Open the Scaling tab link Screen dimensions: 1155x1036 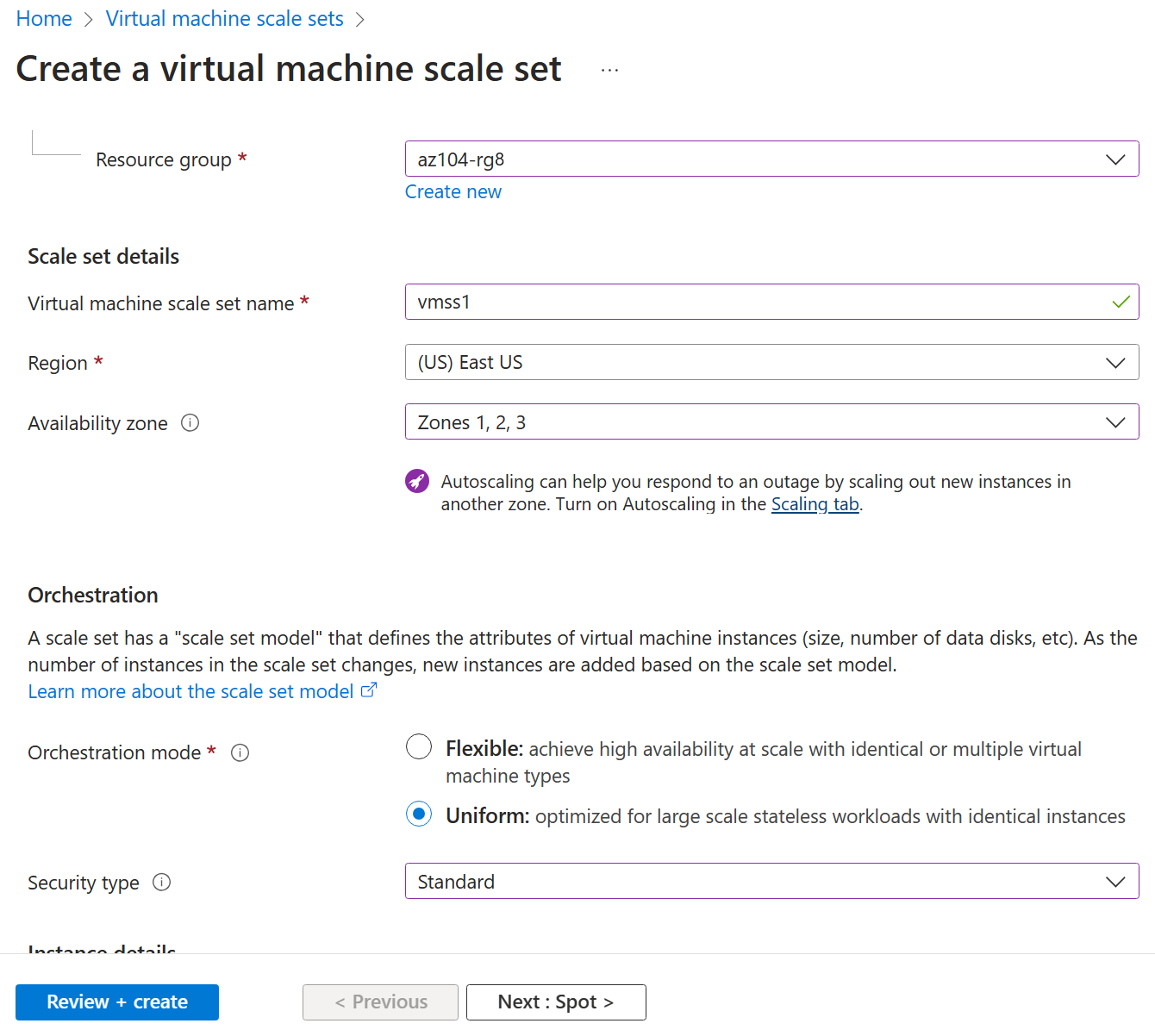click(815, 503)
